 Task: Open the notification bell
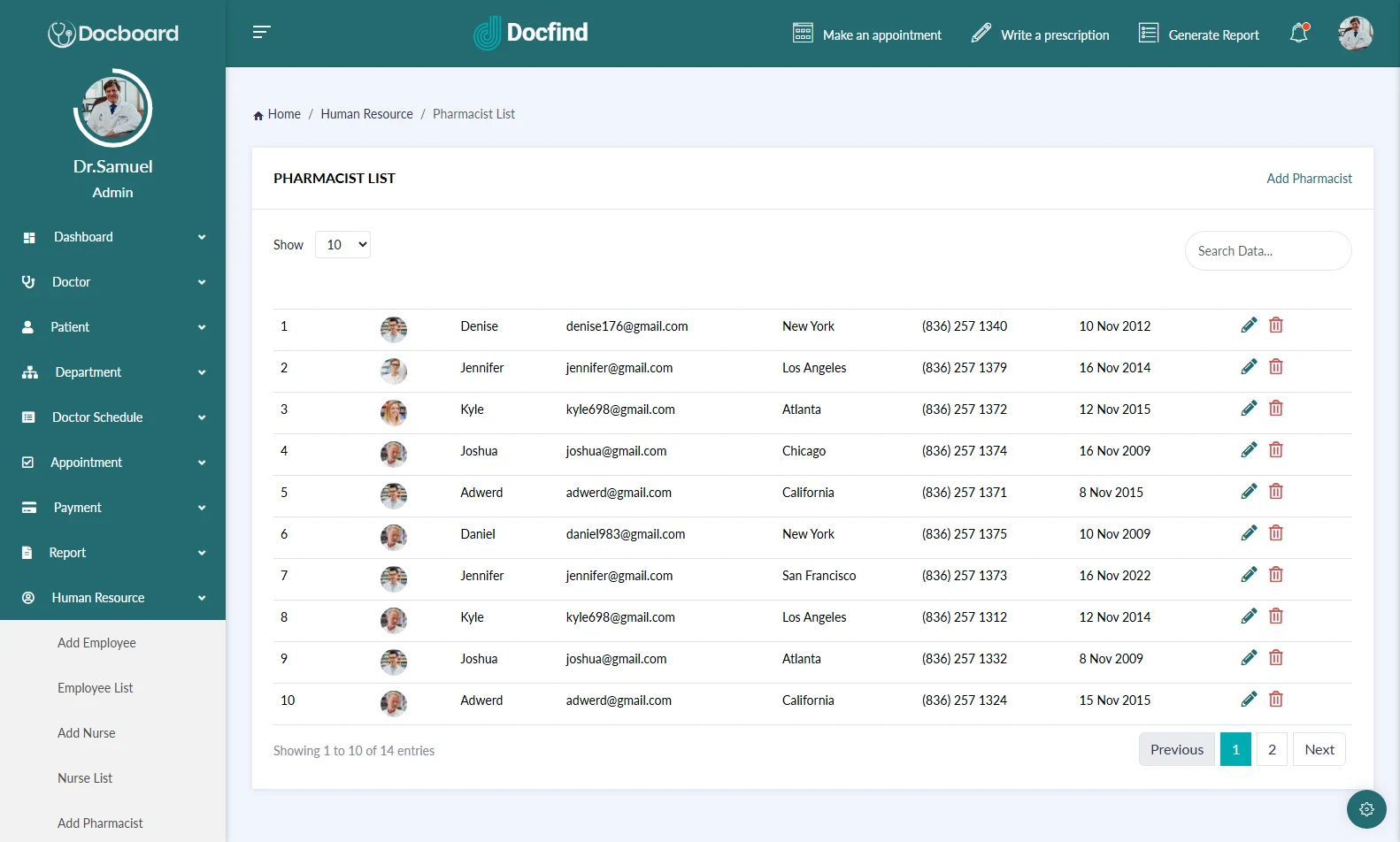coord(1298,34)
